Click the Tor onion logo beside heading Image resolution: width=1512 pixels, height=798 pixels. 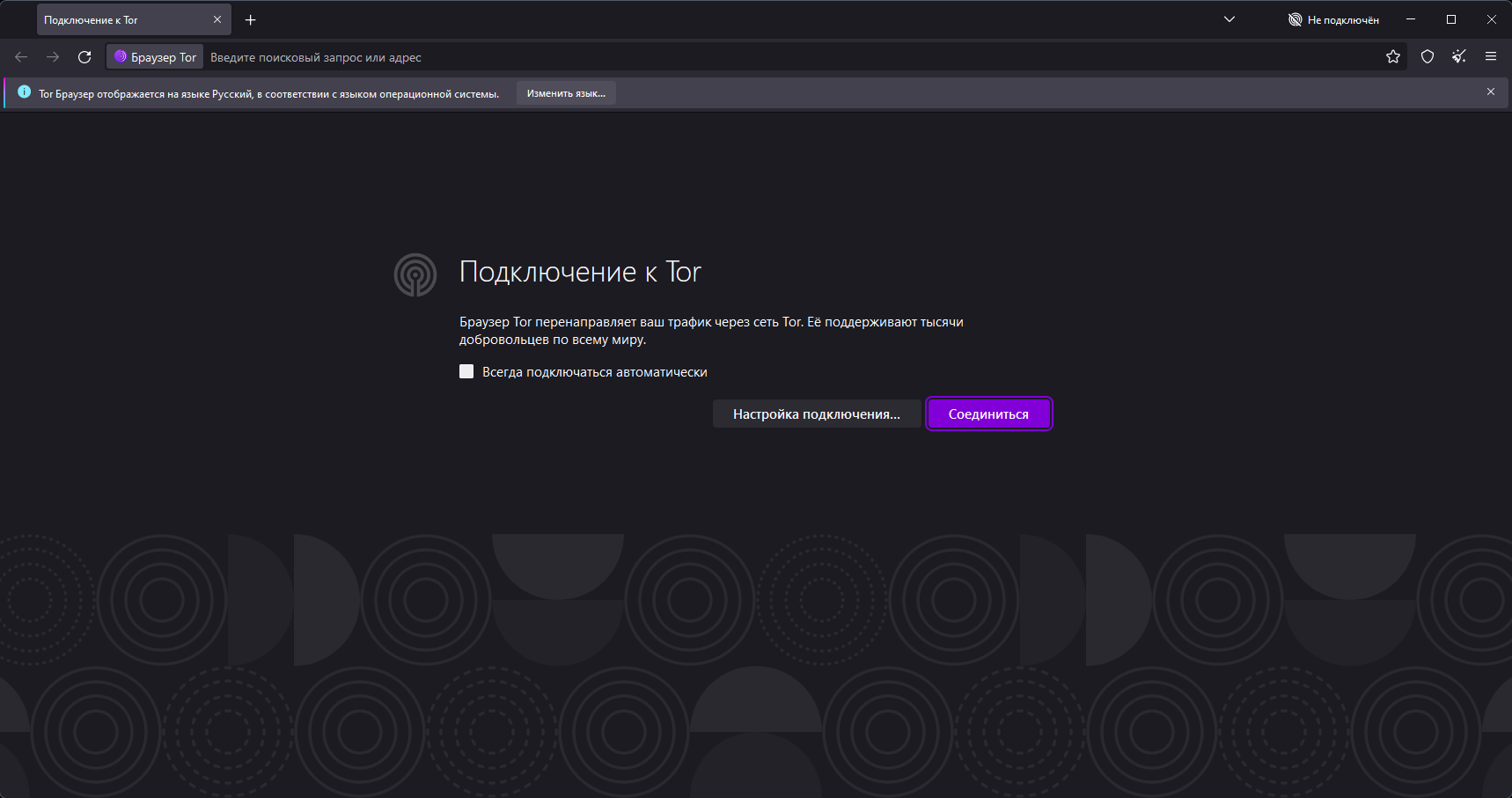tap(415, 275)
